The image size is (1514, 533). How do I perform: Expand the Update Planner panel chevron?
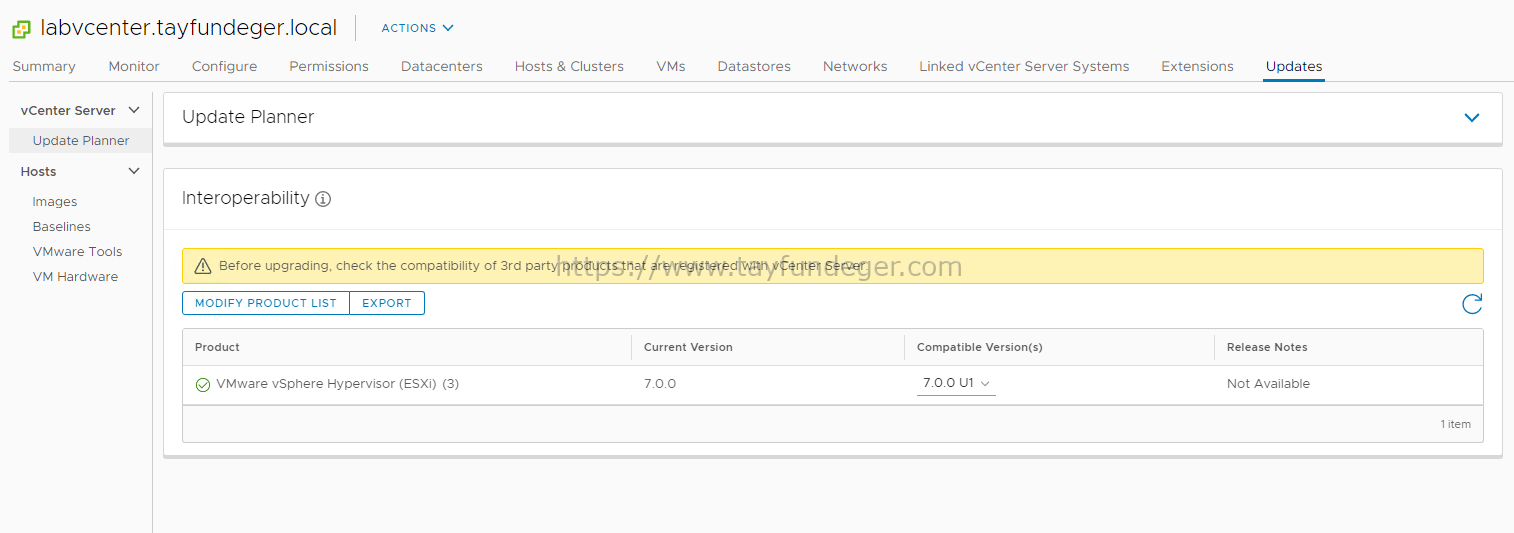coord(1472,117)
